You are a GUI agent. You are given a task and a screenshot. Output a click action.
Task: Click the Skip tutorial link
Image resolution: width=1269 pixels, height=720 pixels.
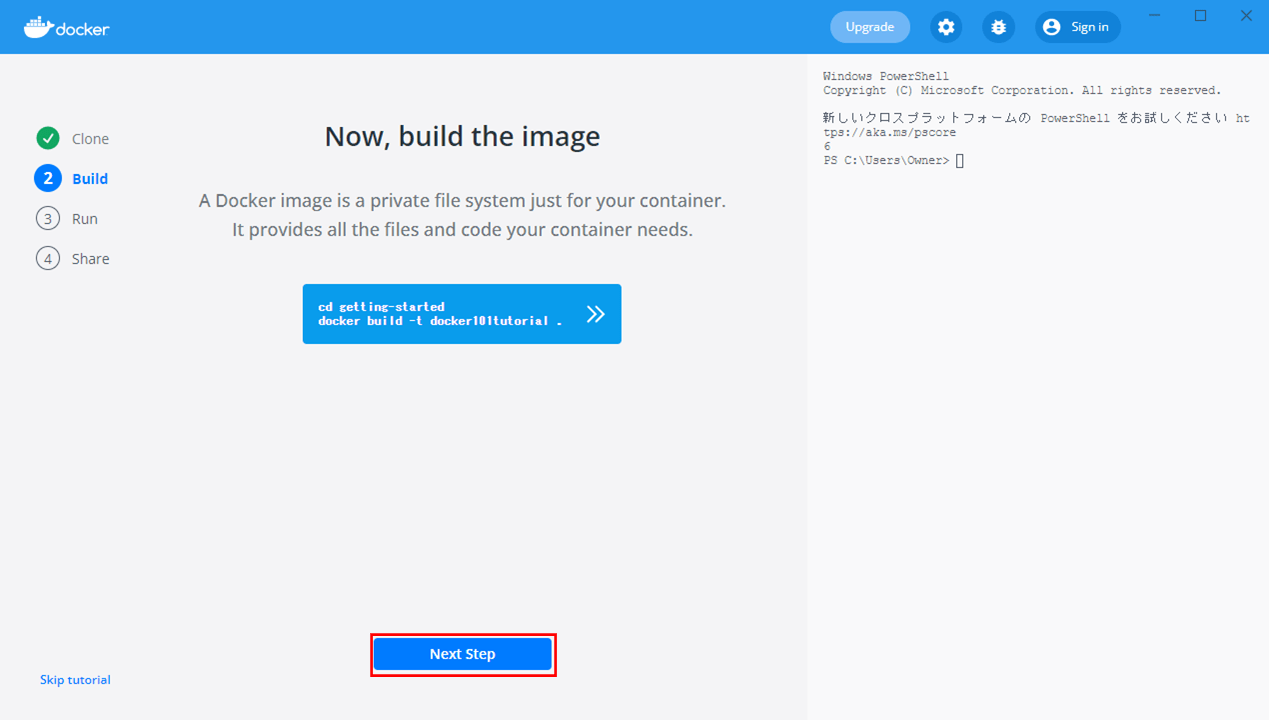(x=75, y=680)
